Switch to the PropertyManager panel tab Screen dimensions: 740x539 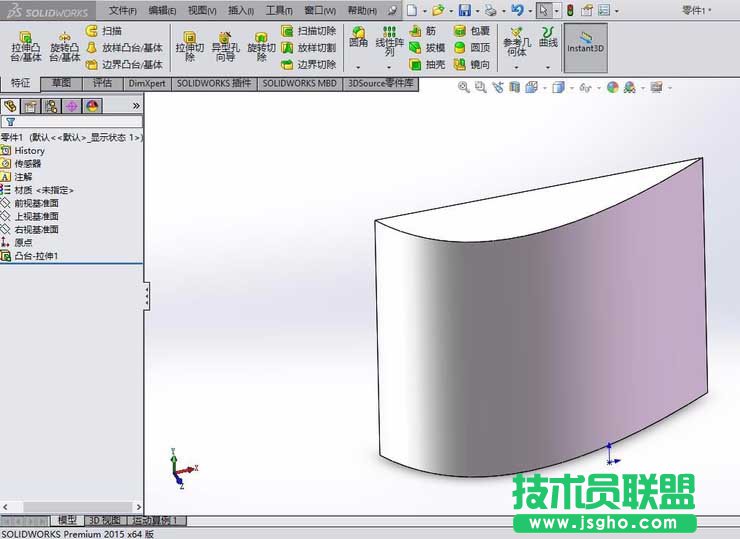click(31, 106)
